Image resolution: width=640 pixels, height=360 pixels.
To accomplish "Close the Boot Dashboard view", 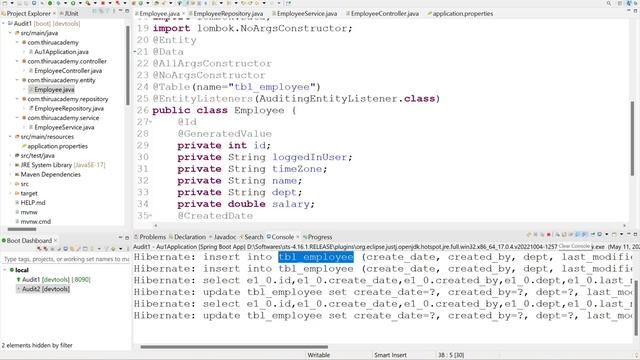I will coord(56,240).
